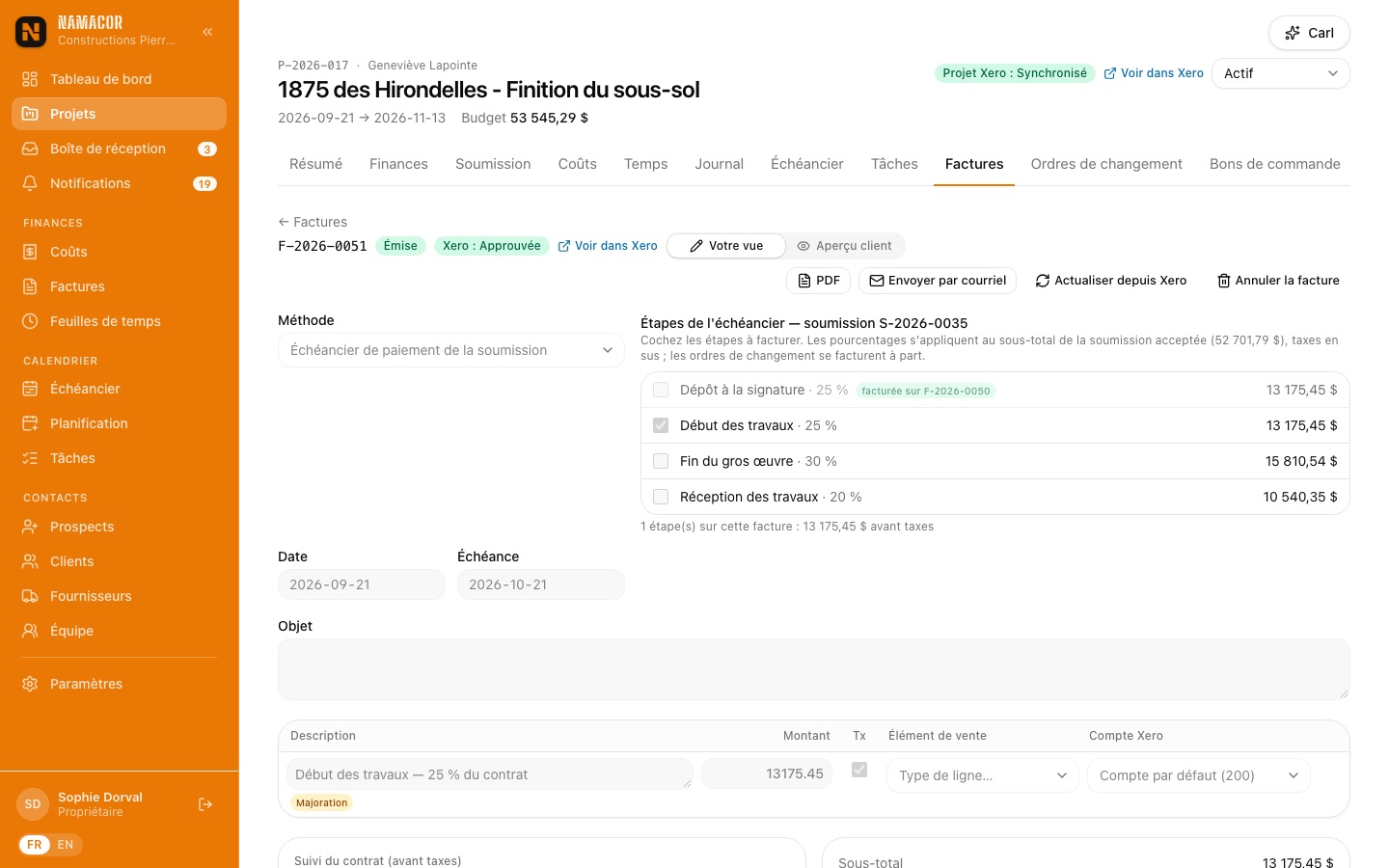Expand the Type de ligne dropdown
This screenshot has width=1389, height=868.
pos(982,775)
